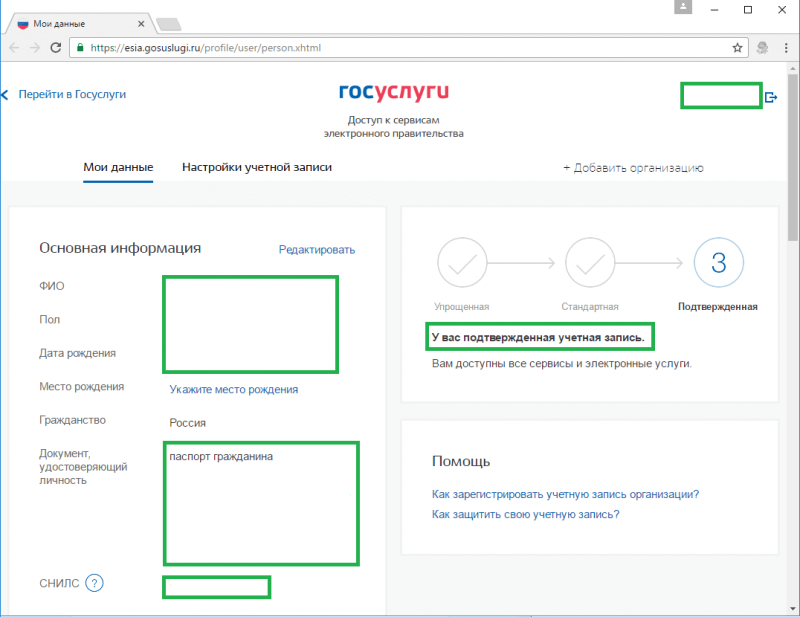This screenshot has height=617, width=800.
Task: Open Как защитить свою учетную запись link
Action: coord(525,515)
